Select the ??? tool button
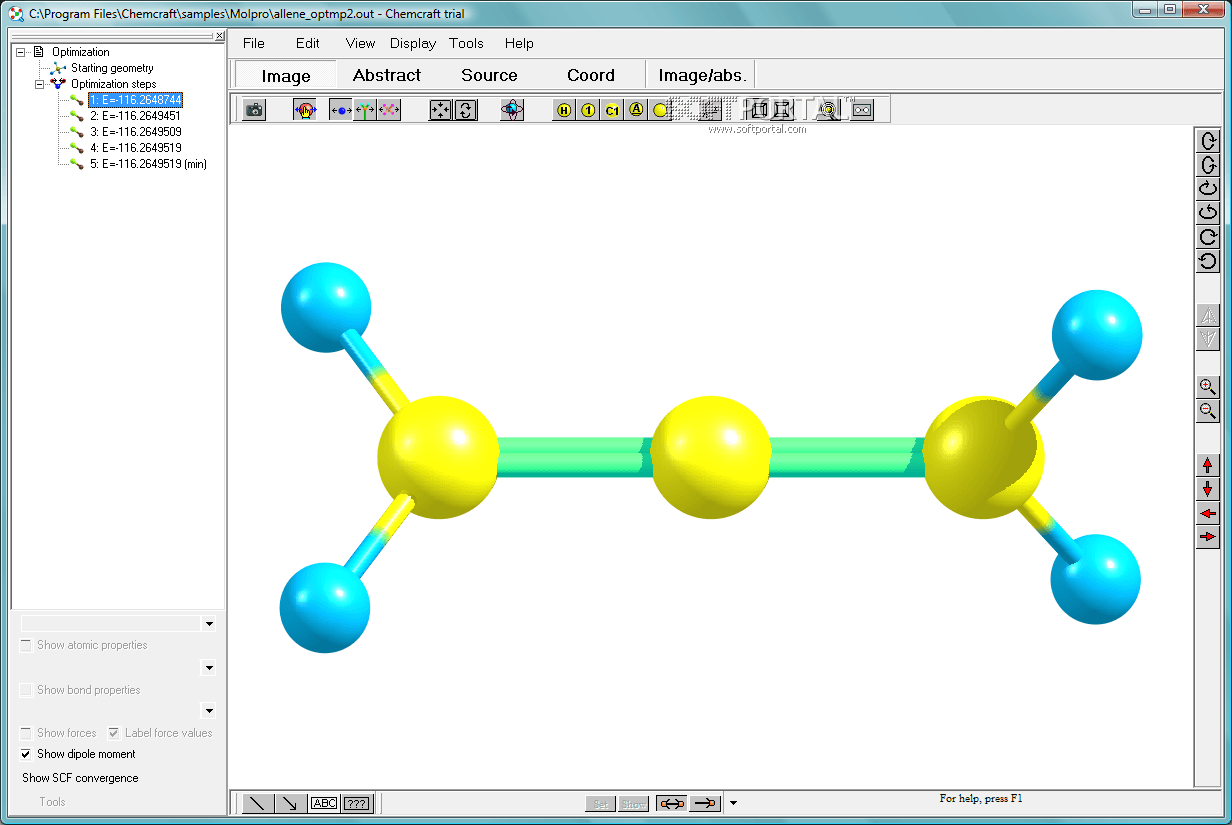This screenshot has width=1232, height=825. coord(357,803)
